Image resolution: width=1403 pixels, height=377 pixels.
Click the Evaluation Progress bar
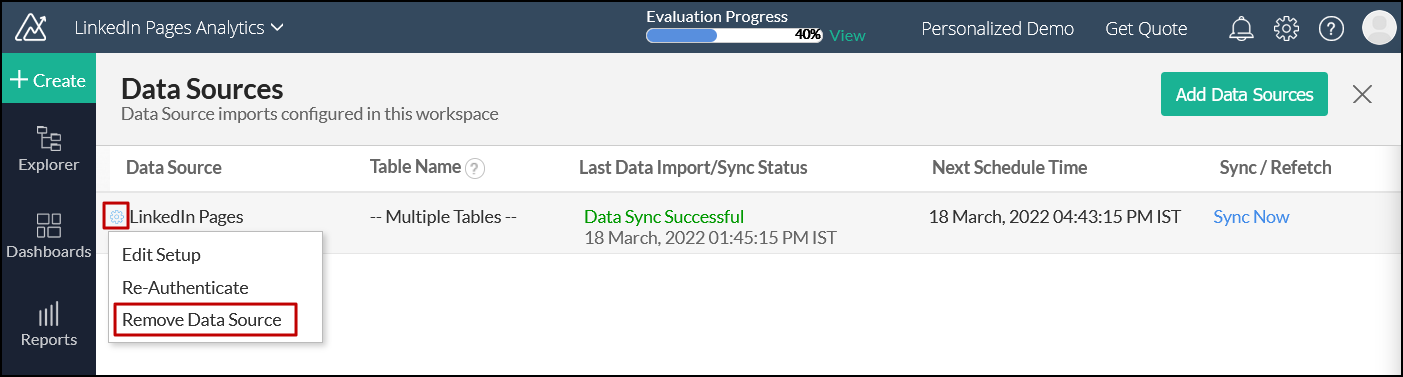point(735,35)
